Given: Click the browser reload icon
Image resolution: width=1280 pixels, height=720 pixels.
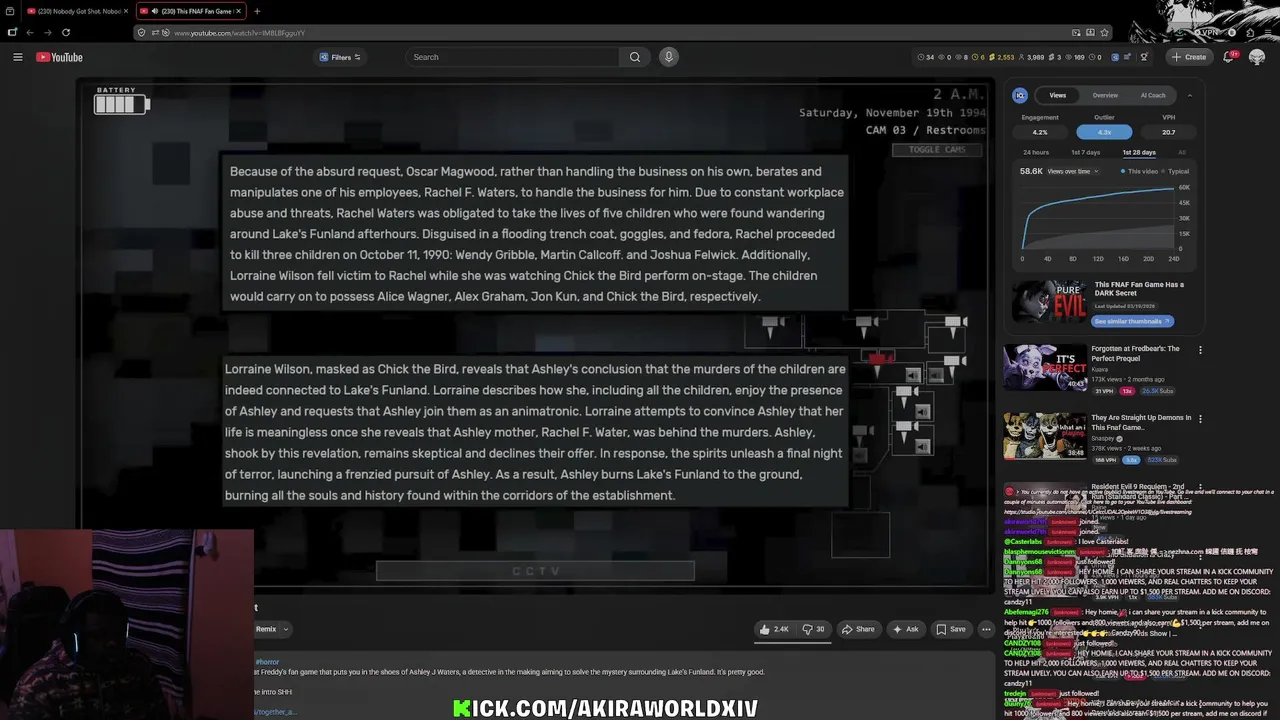Looking at the screenshot, I should click(x=66, y=32).
